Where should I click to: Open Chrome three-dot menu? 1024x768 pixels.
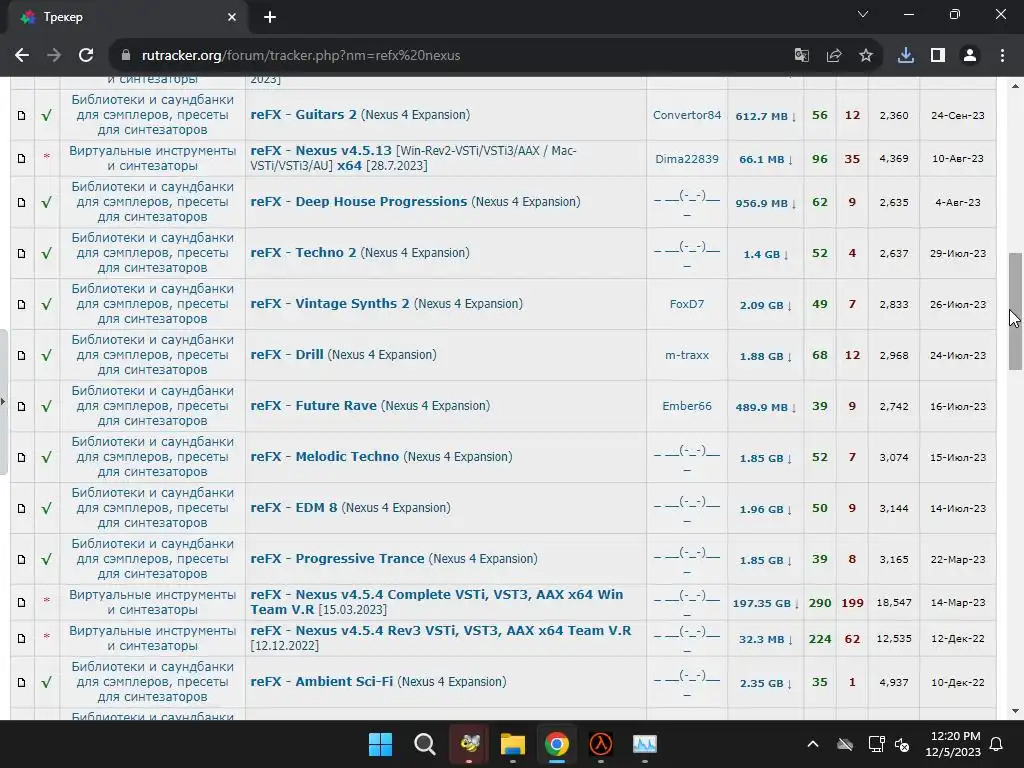[1002, 56]
